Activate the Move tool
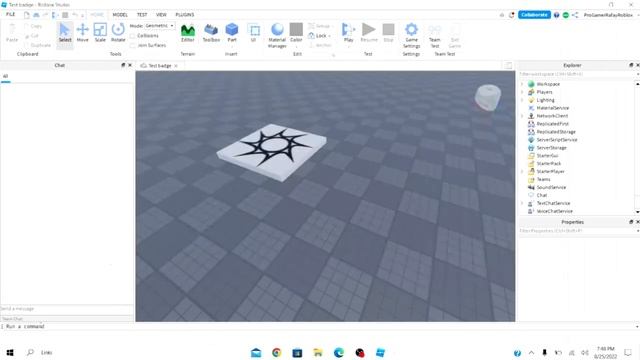This screenshot has height=360, width=640. pos(82,33)
